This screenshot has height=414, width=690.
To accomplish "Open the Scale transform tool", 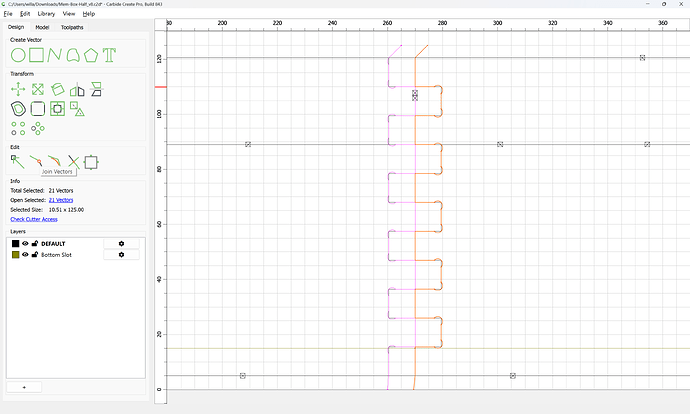I will coord(38,89).
